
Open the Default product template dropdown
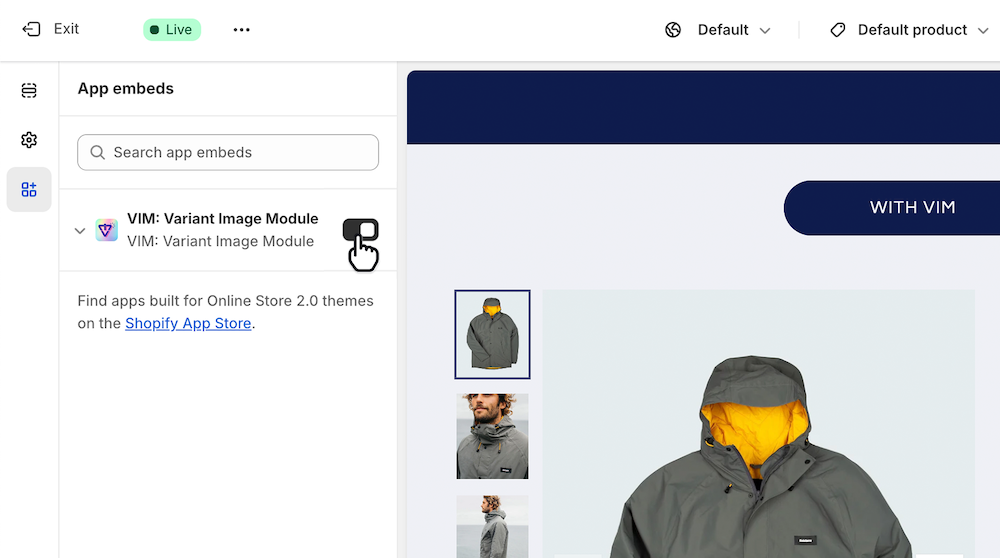click(x=912, y=30)
